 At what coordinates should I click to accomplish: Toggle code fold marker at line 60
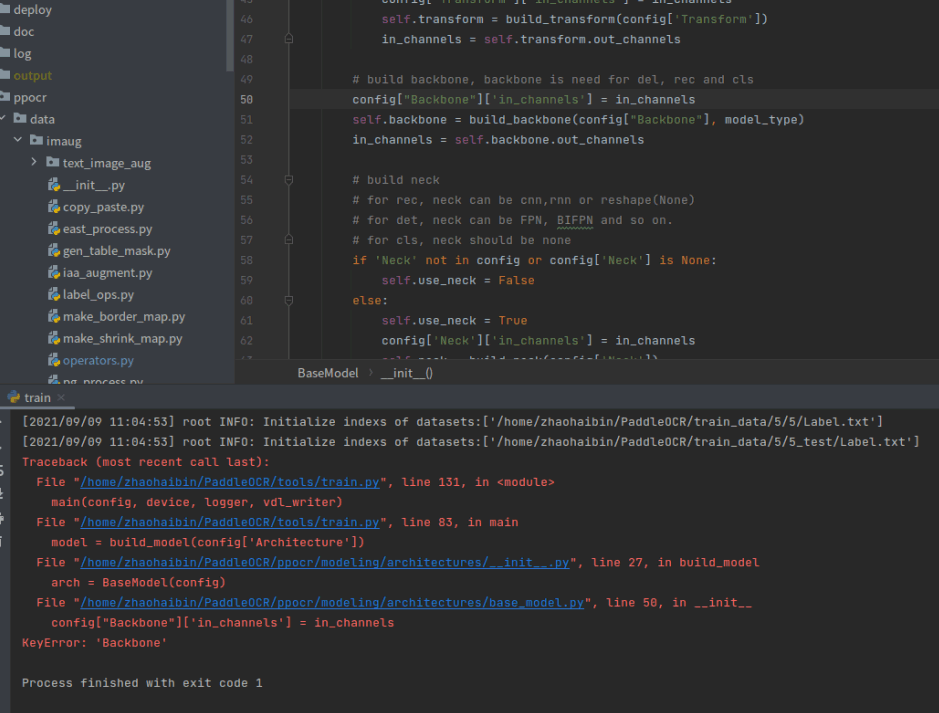tap(289, 300)
